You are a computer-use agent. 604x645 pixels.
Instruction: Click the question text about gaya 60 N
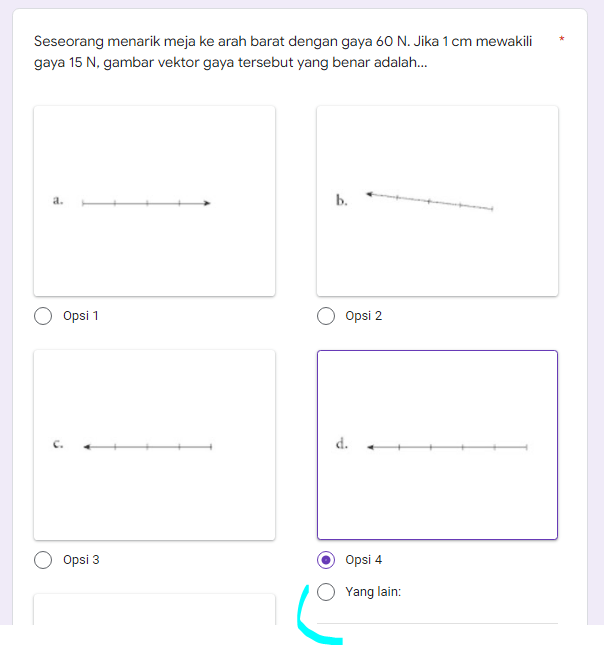pos(283,52)
